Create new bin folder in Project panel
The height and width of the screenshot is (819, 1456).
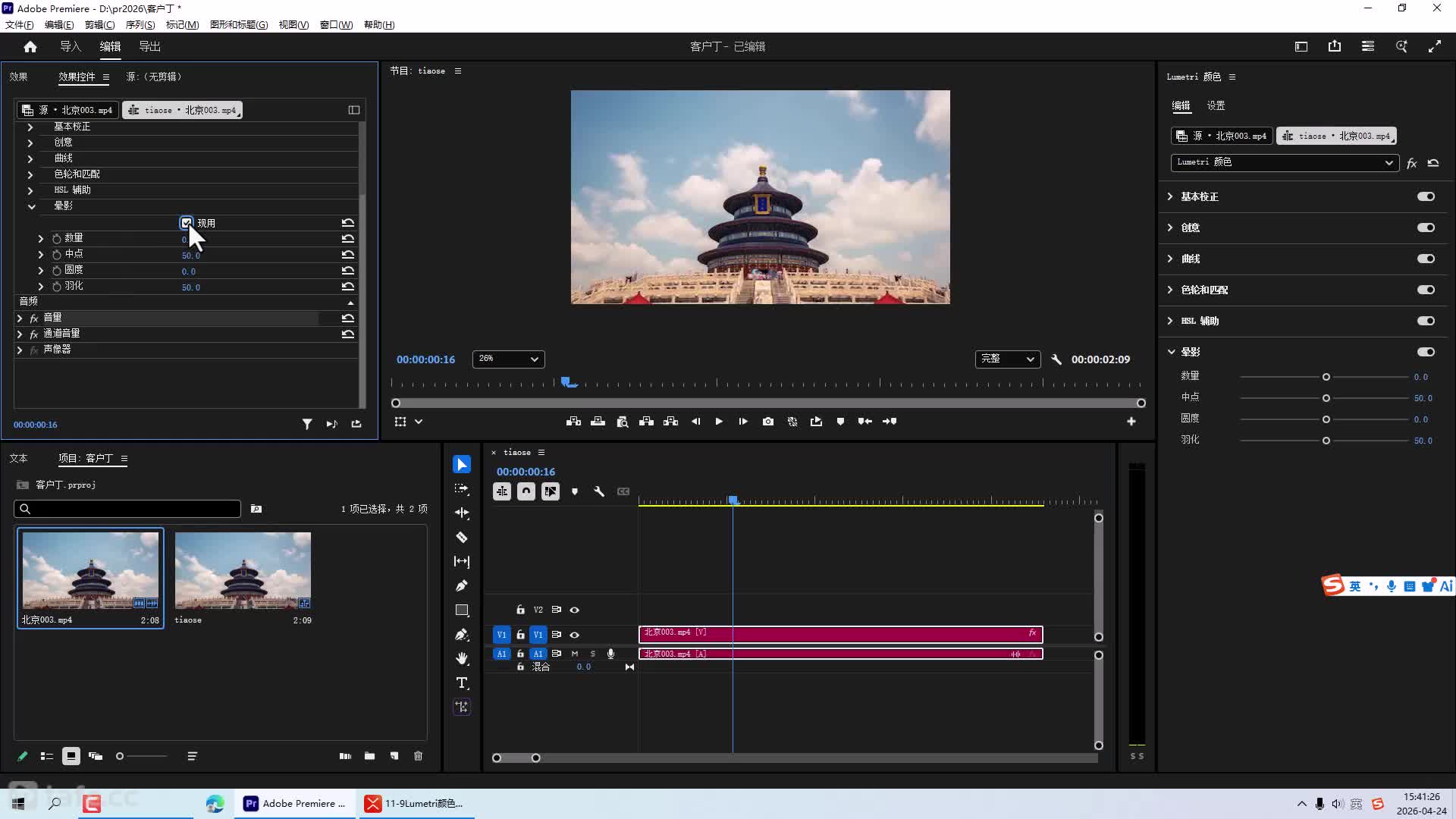point(369,756)
